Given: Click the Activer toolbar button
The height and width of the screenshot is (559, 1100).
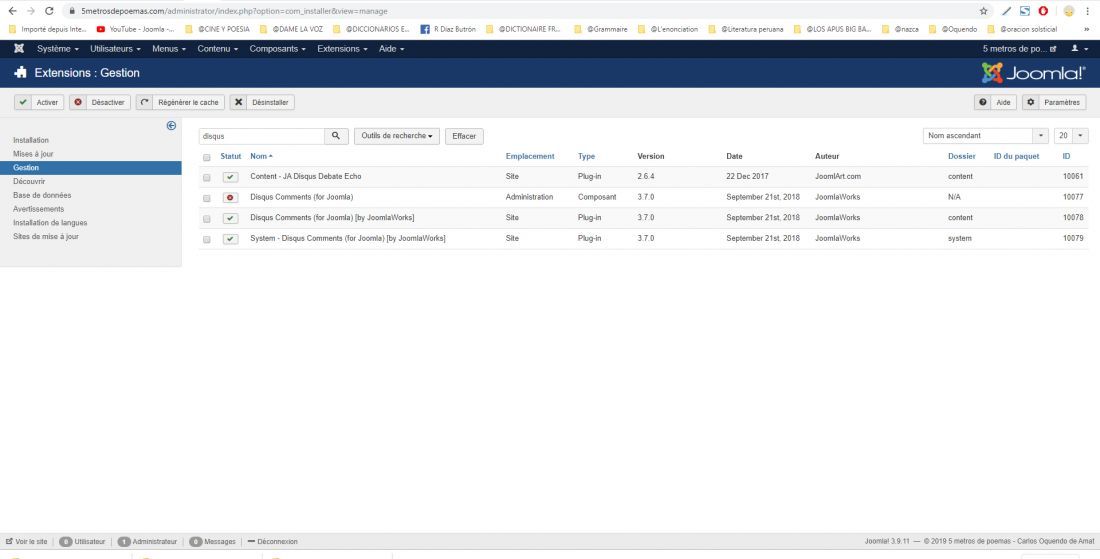Looking at the screenshot, I should coord(39,102).
